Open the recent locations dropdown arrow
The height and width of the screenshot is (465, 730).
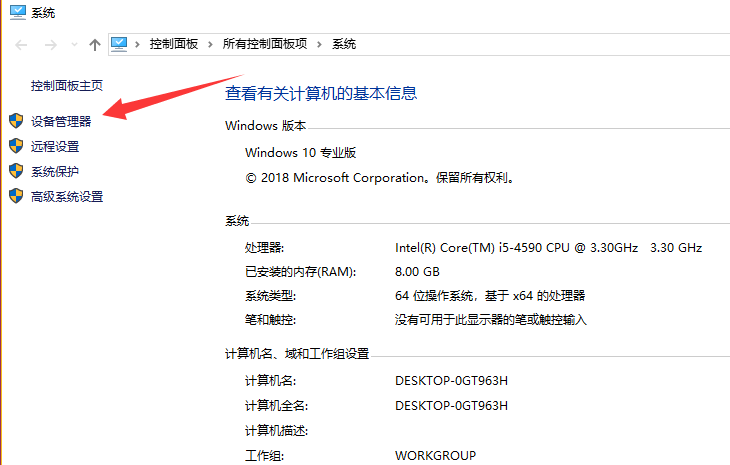pyautogui.click(x=73, y=45)
